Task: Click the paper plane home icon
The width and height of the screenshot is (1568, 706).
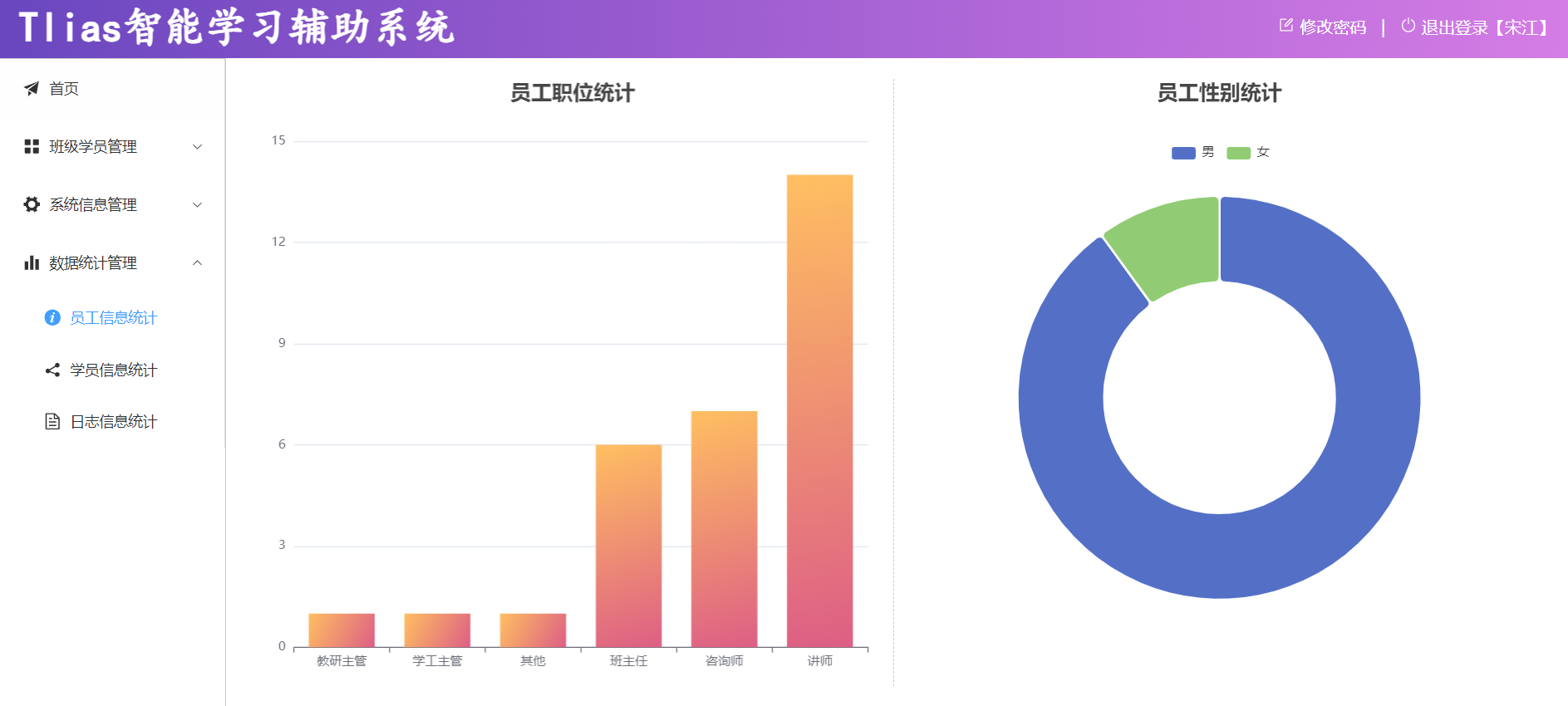Action: pos(32,89)
